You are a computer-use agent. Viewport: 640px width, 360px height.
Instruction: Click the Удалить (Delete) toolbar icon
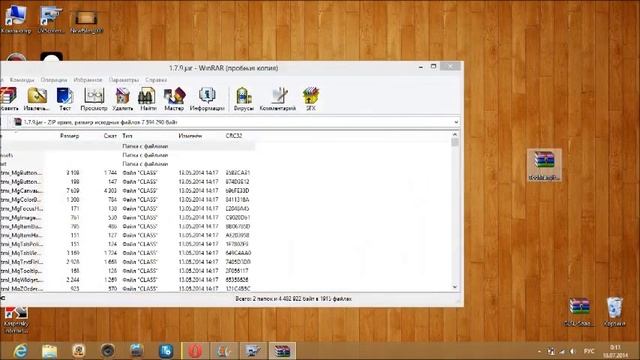[x=122, y=99]
